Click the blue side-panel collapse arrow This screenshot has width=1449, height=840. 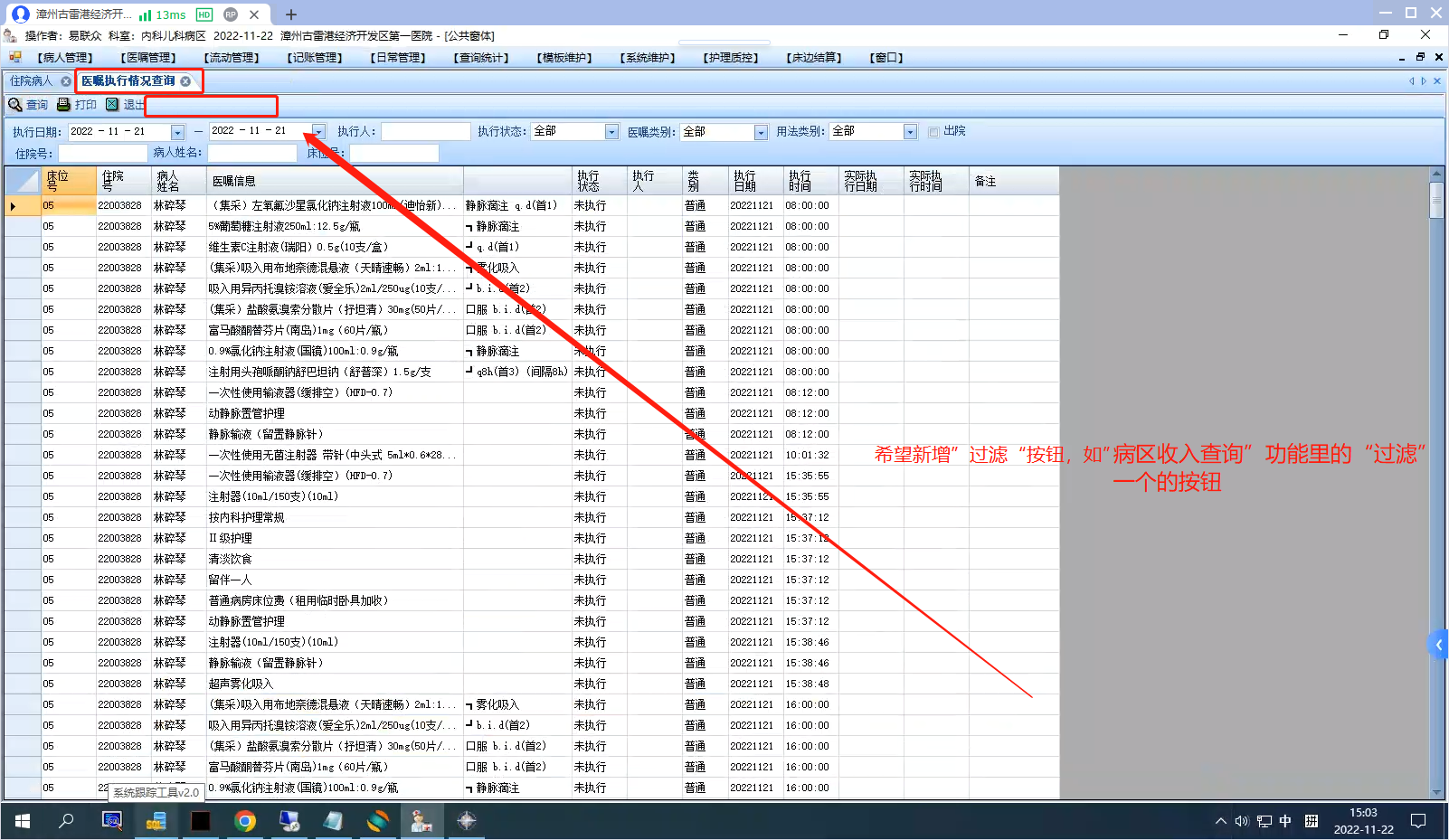point(1438,645)
